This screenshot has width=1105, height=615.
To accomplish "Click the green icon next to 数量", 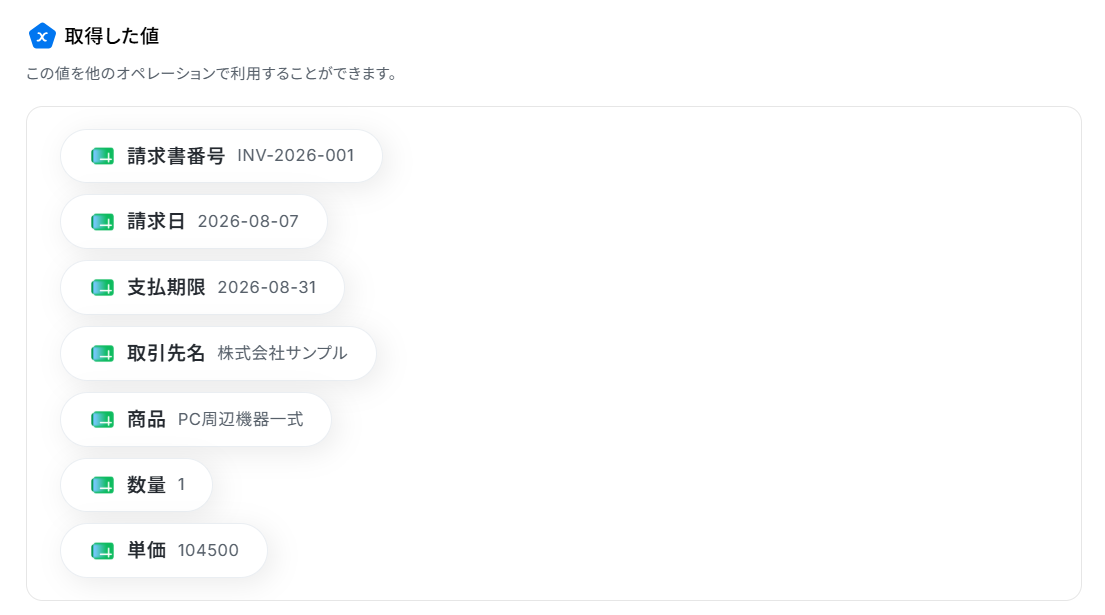I will pyautogui.click(x=103, y=485).
